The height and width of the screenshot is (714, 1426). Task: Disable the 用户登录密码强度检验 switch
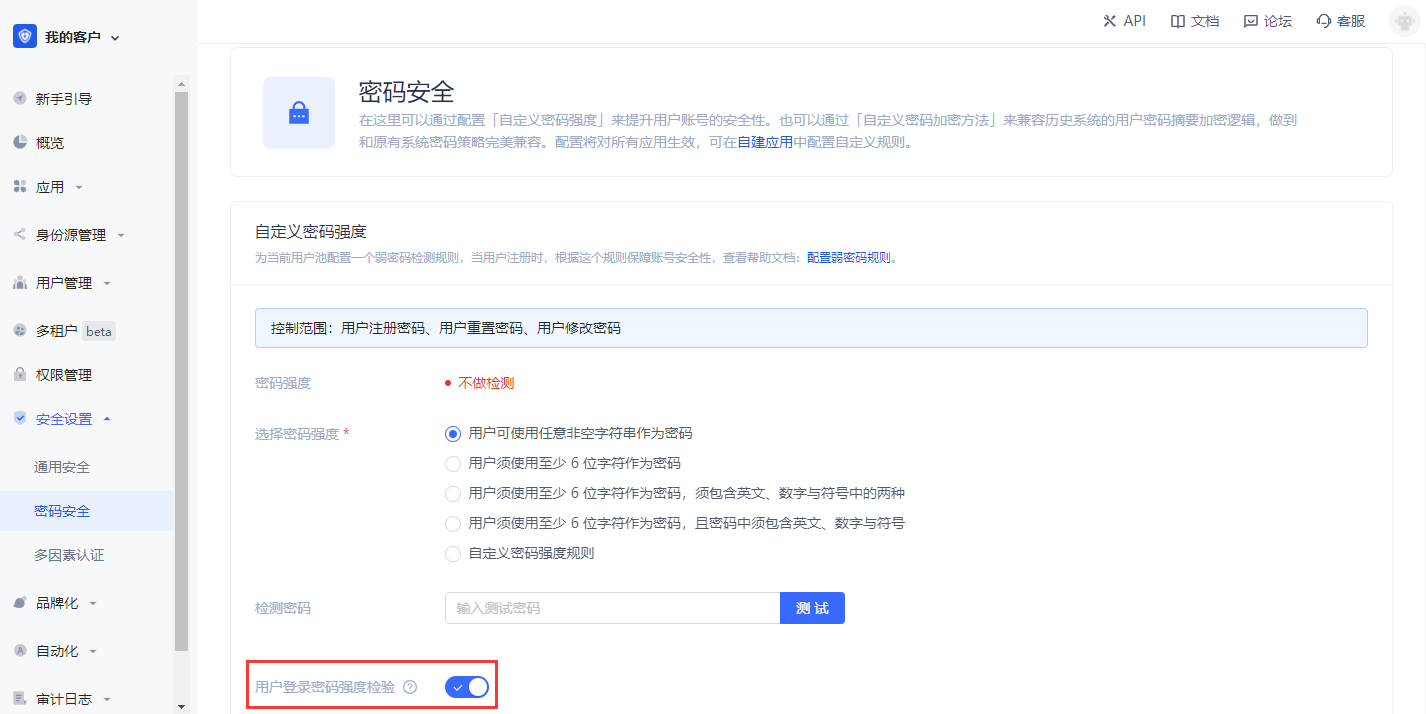point(467,687)
